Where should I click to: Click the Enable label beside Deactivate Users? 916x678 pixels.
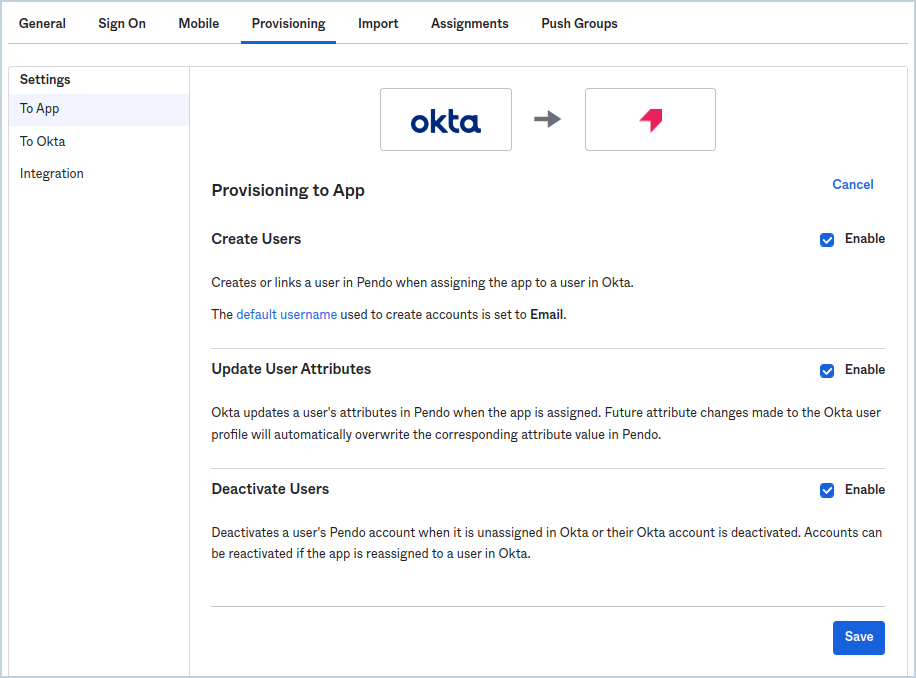pos(865,489)
